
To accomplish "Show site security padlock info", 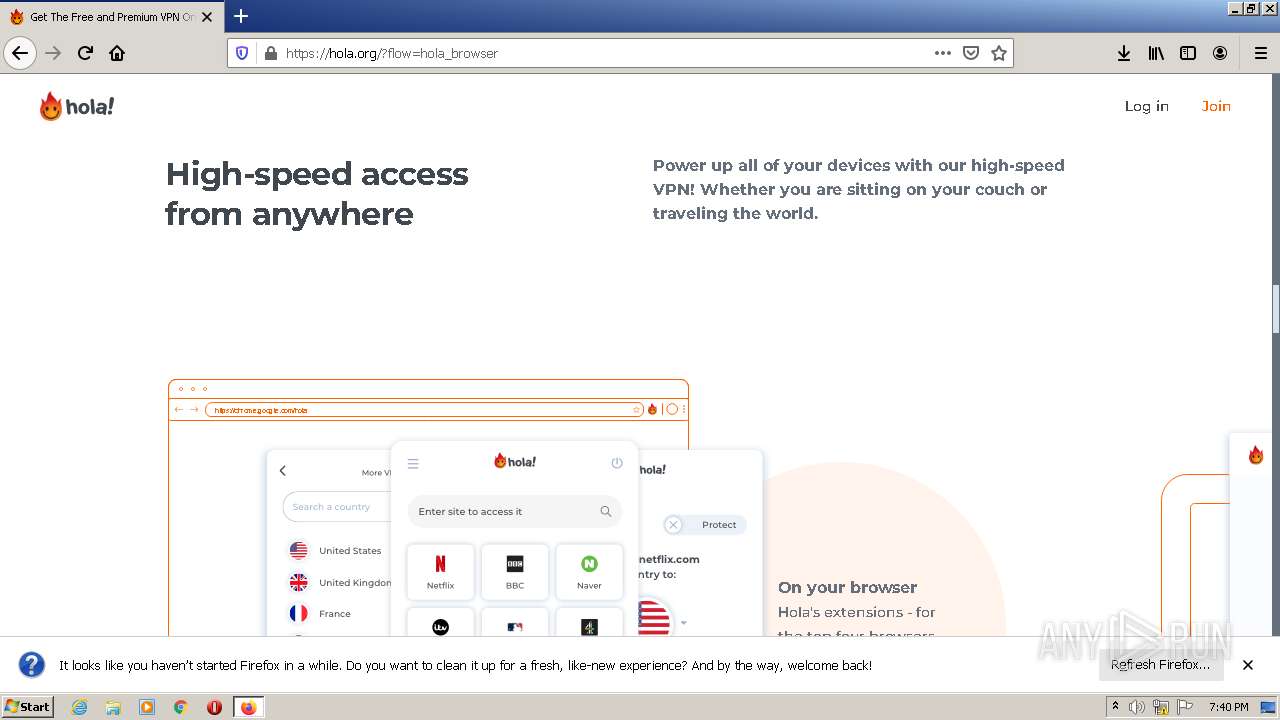I will (x=270, y=53).
